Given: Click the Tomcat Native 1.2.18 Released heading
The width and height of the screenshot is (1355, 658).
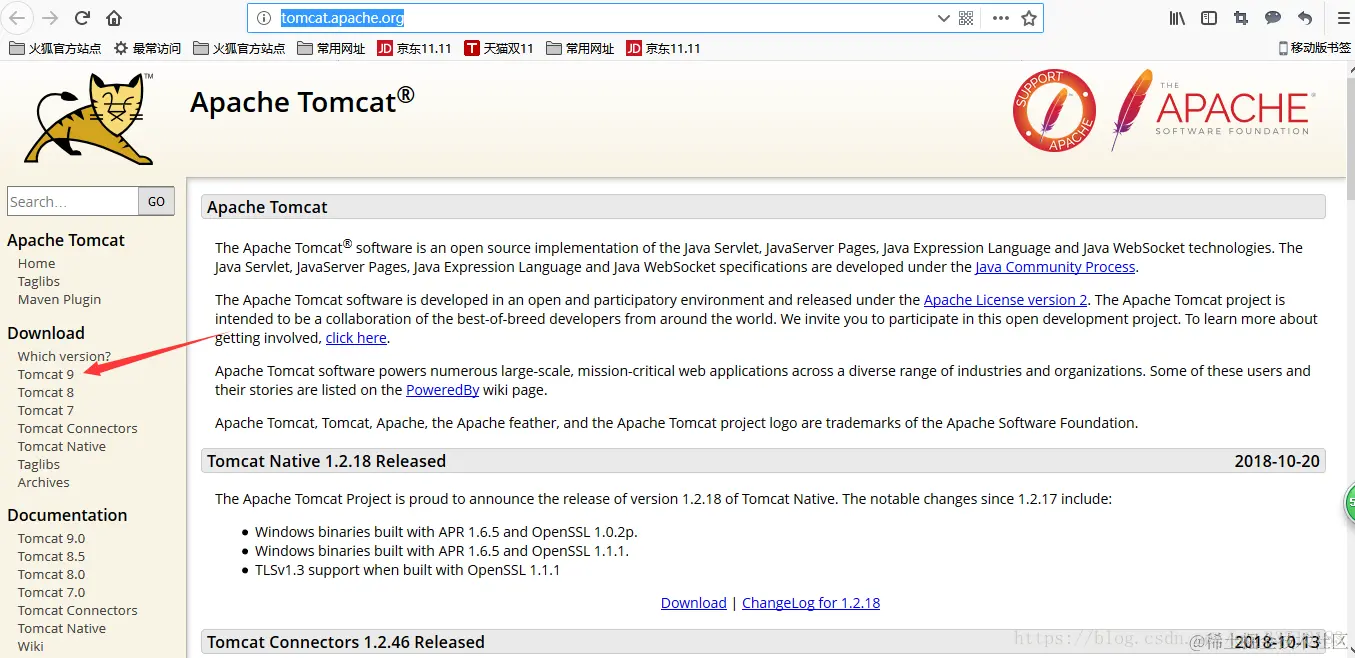Looking at the screenshot, I should click(327, 461).
